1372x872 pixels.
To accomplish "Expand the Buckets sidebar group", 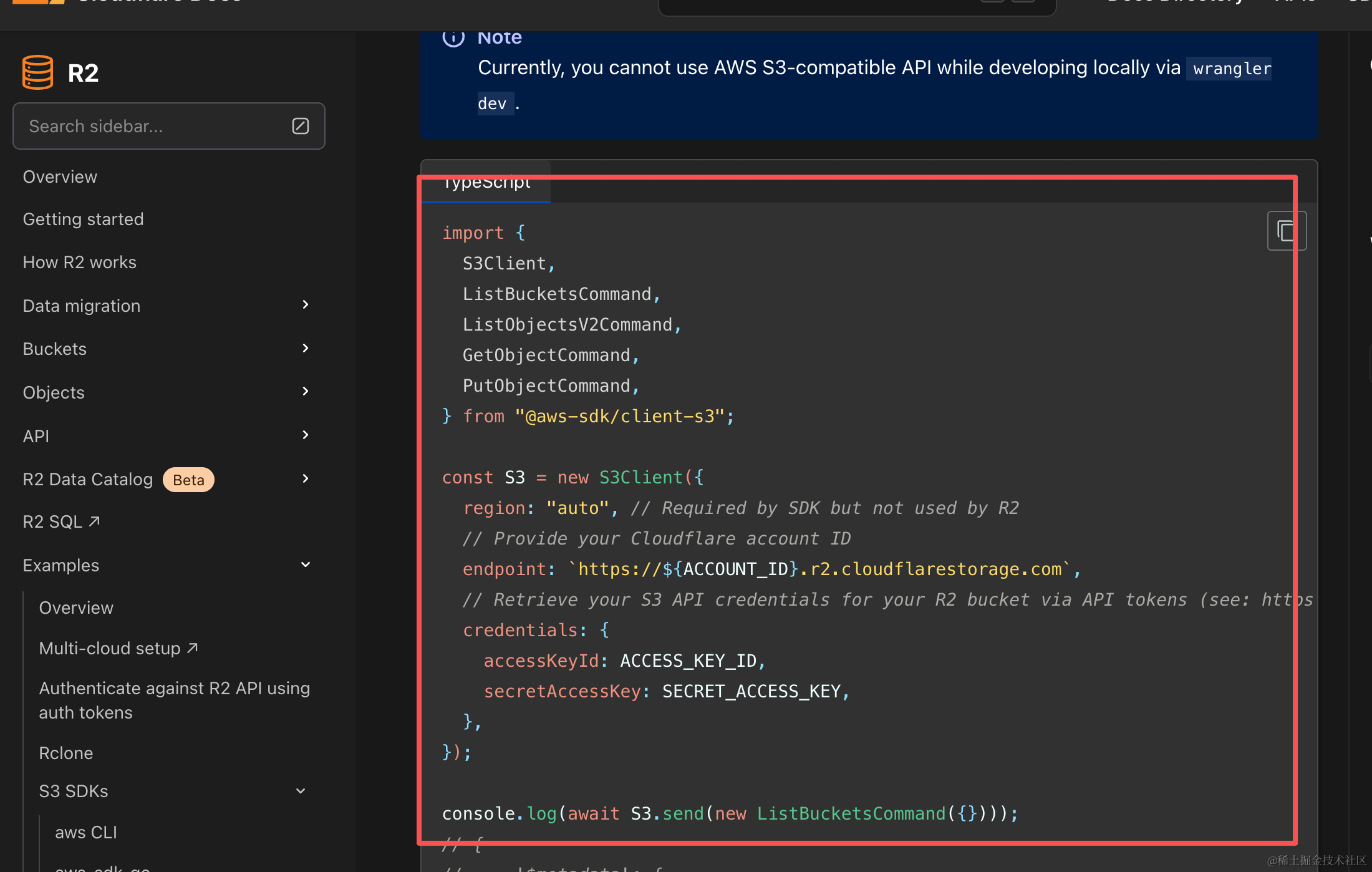I will pos(306,348).
